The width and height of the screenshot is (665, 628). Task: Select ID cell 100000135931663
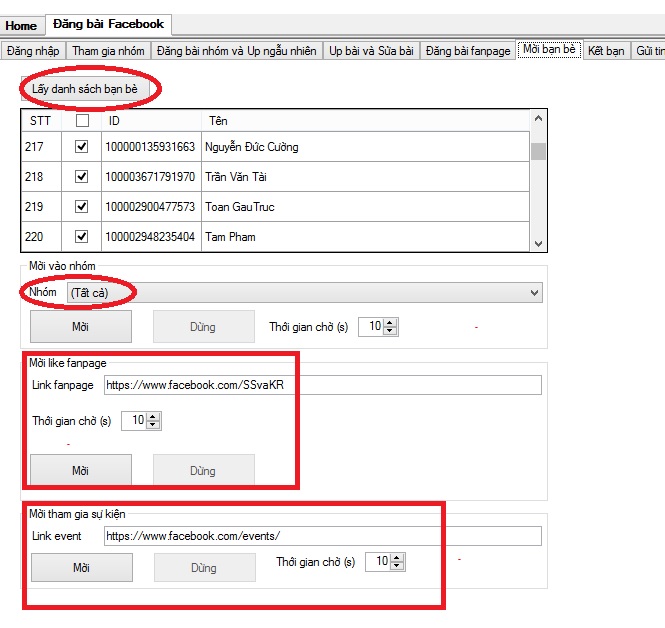[x=151, y=147]
